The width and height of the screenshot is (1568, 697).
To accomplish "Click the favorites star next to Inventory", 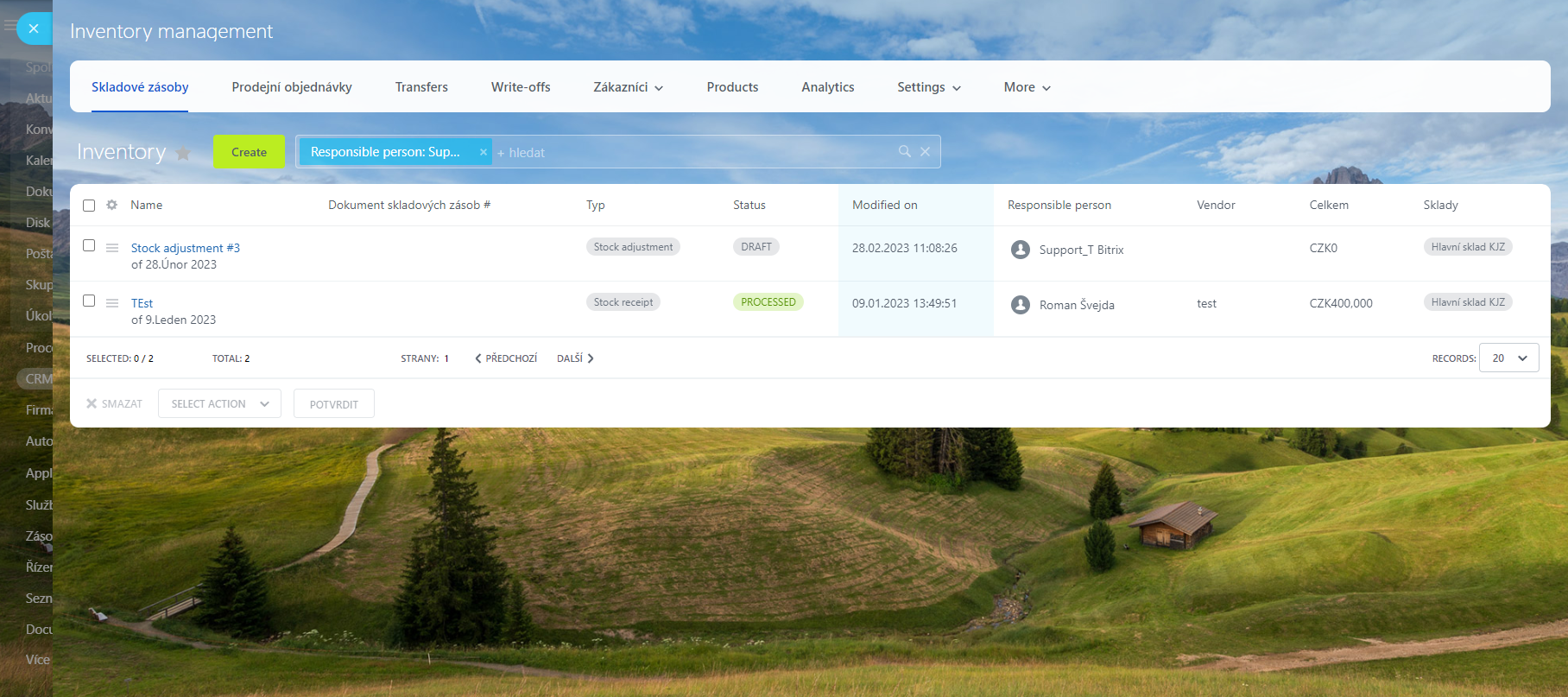I will (183, 153).
